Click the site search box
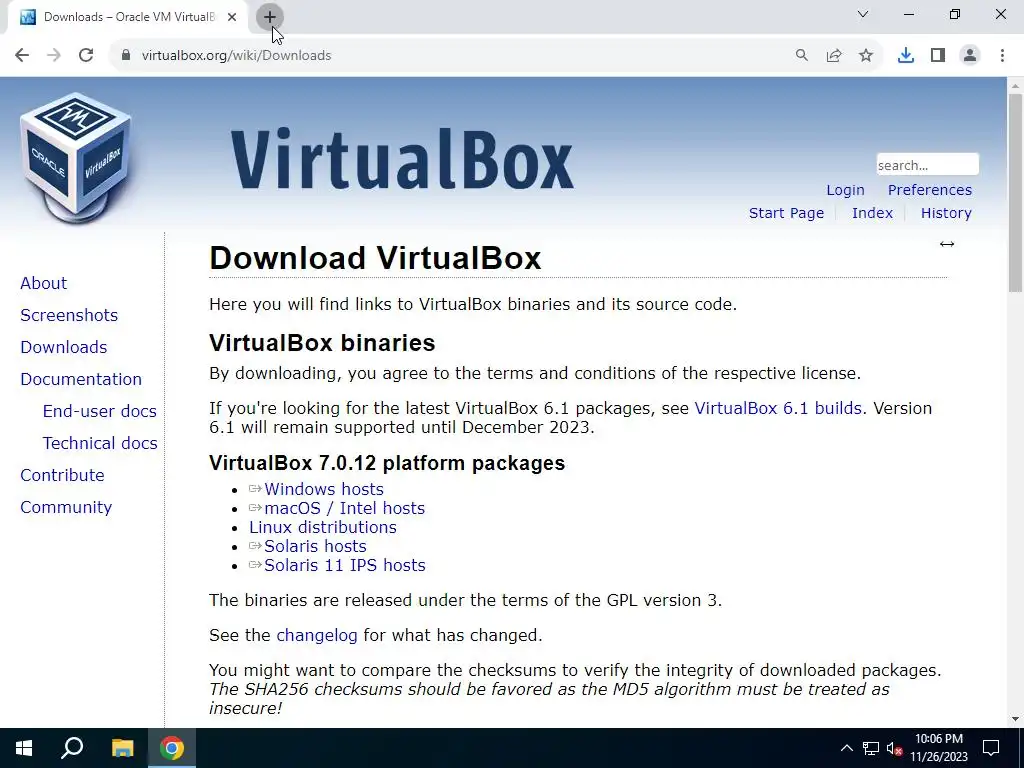Viewport: 1024px width, 768px height. pos(927,165)
